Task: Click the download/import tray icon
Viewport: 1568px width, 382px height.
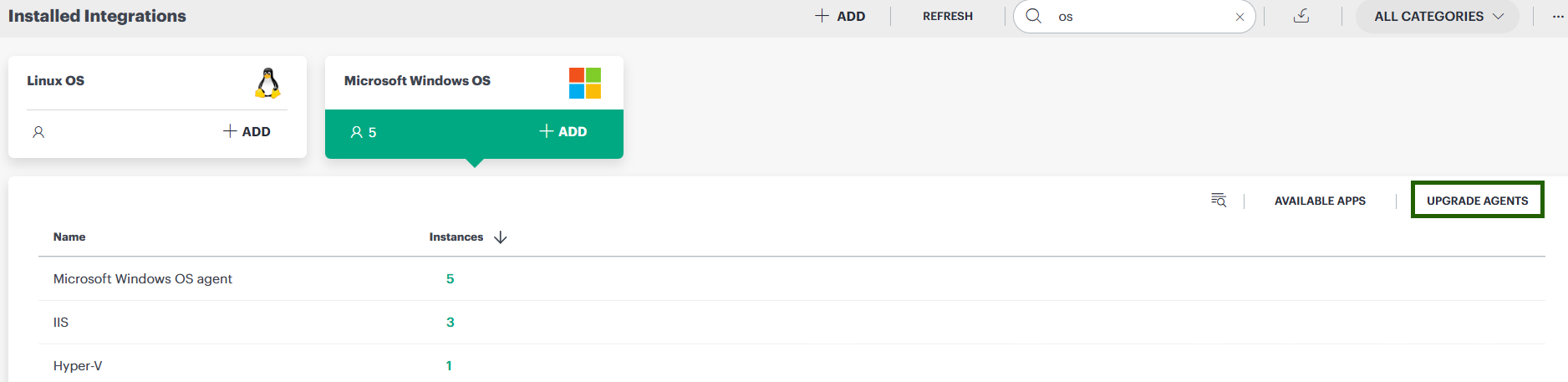Action: tap(1301, 16)
